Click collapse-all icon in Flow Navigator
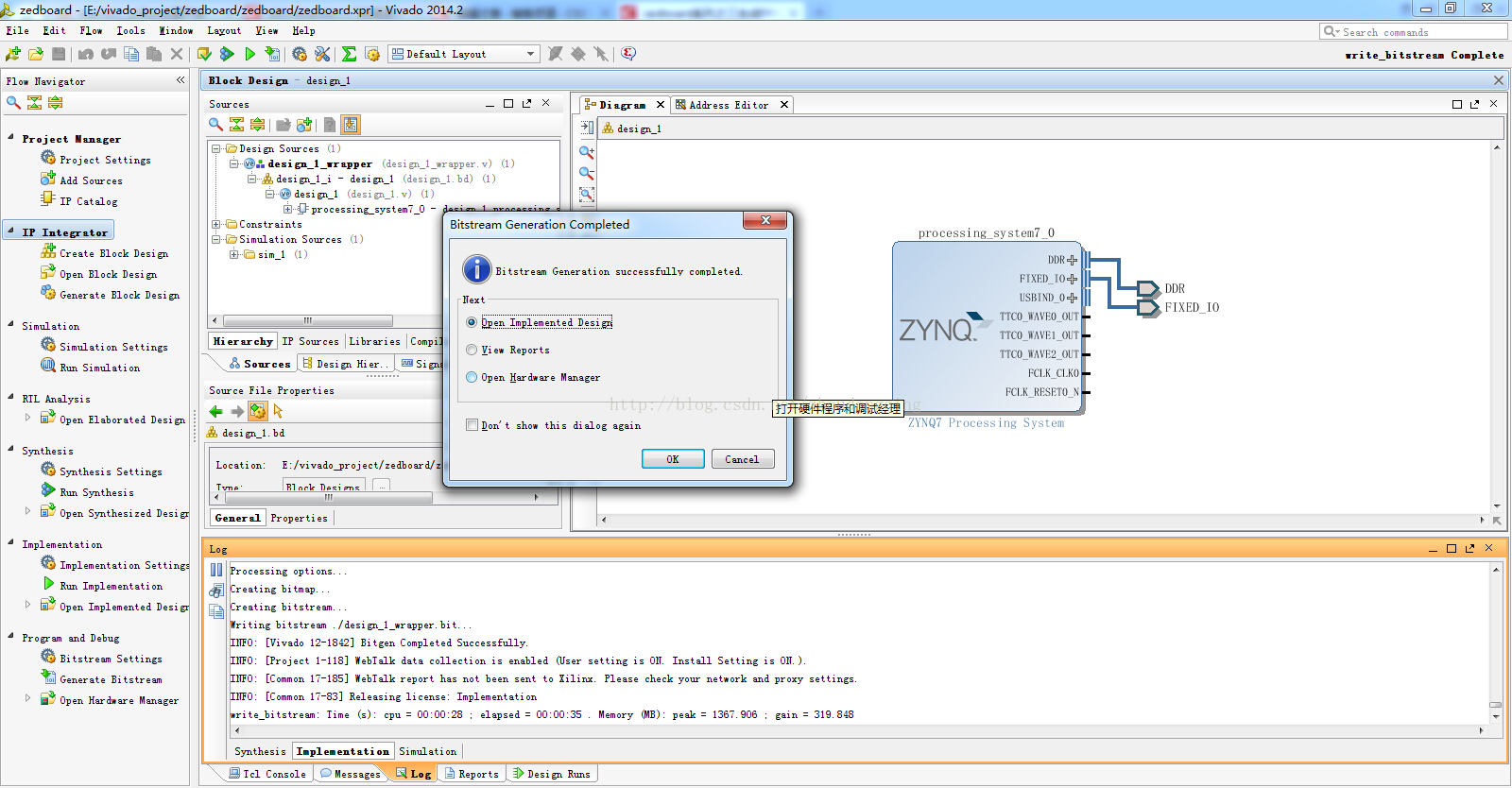 coord(35,102)
